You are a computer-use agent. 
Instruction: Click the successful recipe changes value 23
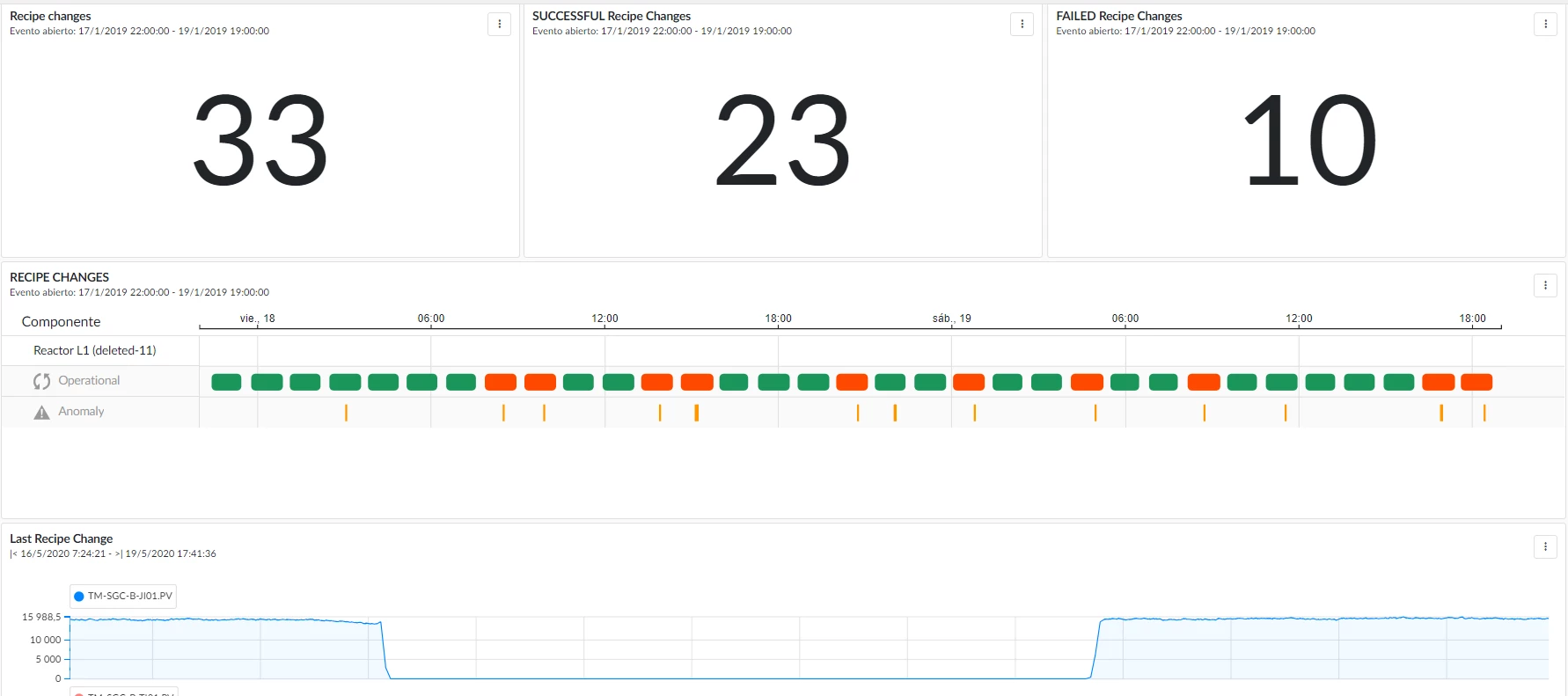tap(783, 142)
